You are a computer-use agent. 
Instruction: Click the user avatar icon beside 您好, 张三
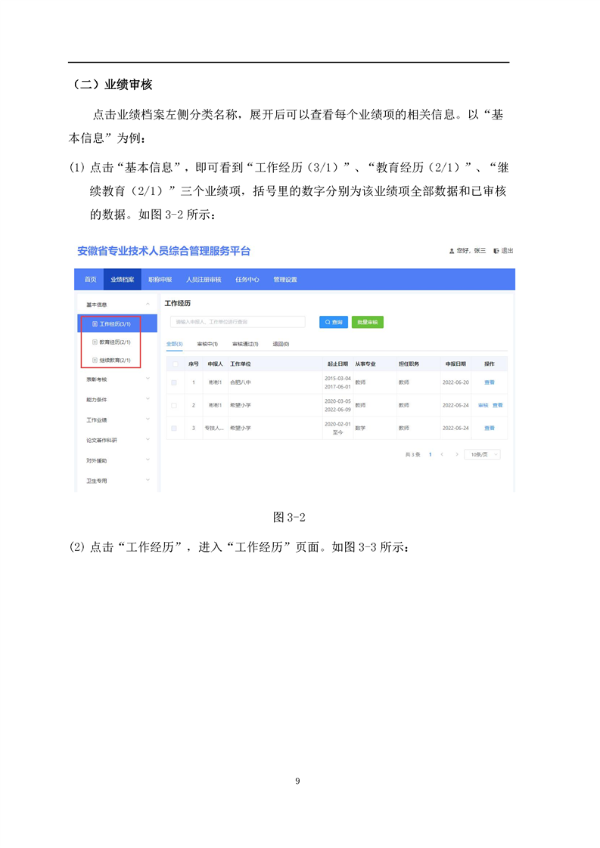452,251
